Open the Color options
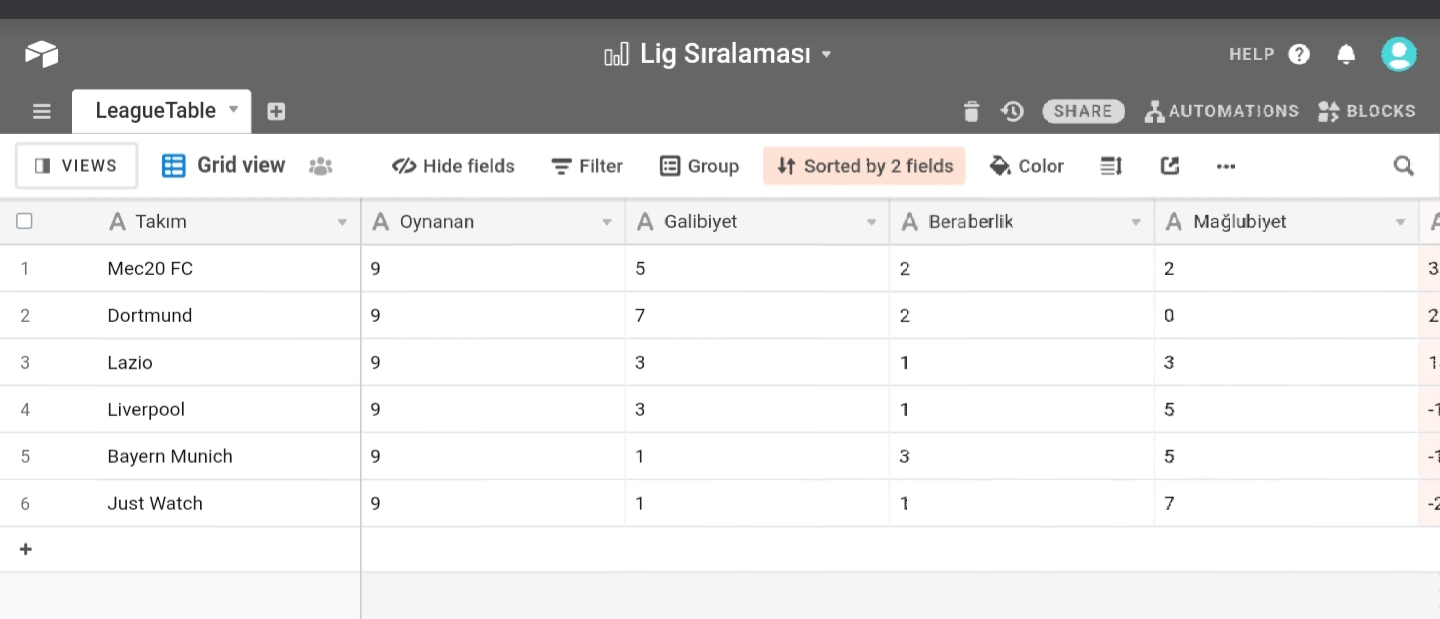 pyautogui.click(x=1026, y=166)
